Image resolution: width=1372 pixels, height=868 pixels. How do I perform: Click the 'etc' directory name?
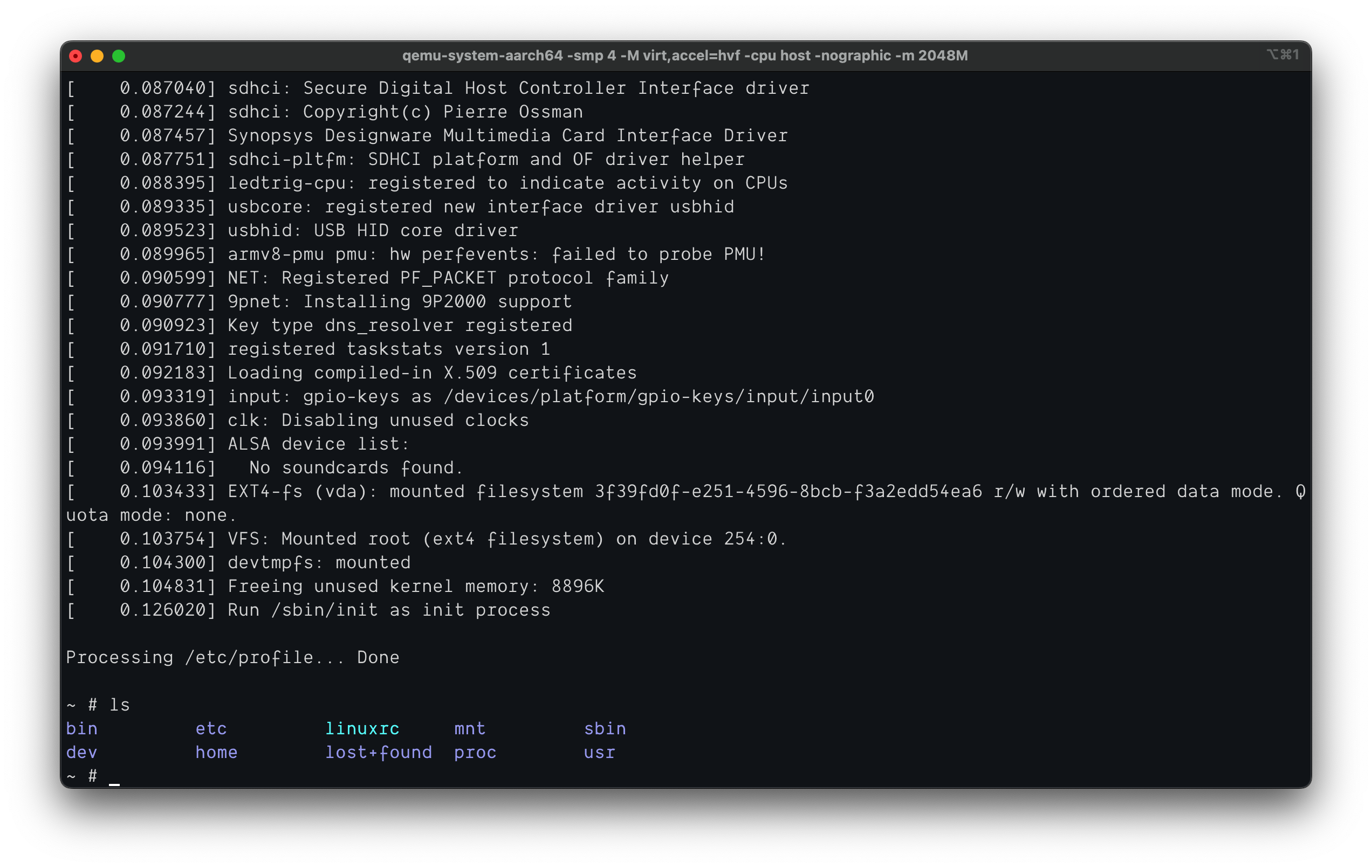[211, 728]
